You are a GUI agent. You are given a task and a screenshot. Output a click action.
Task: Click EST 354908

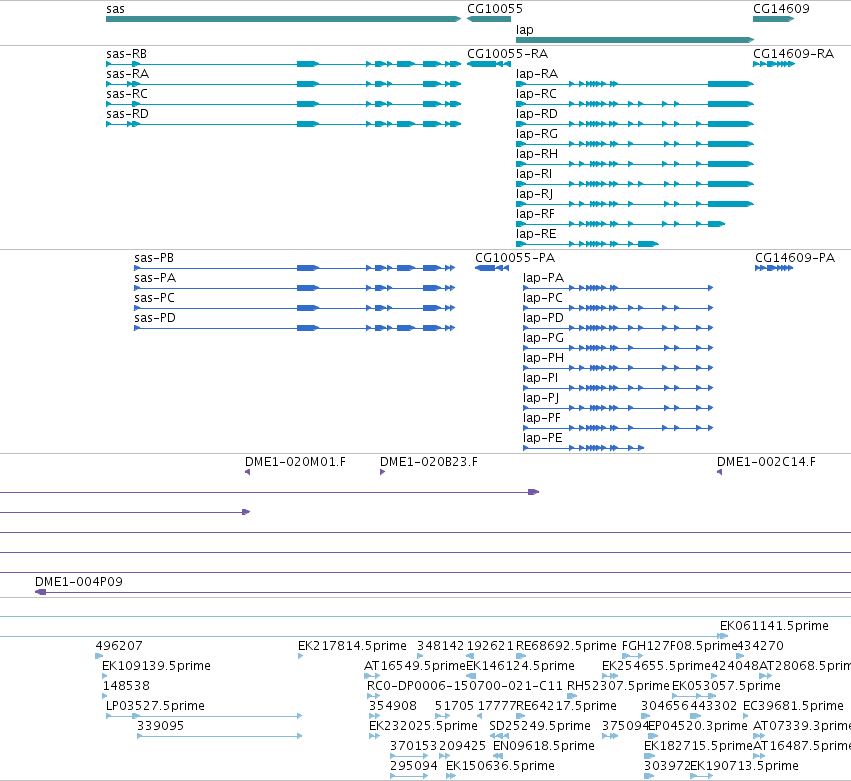coord(393,706)
